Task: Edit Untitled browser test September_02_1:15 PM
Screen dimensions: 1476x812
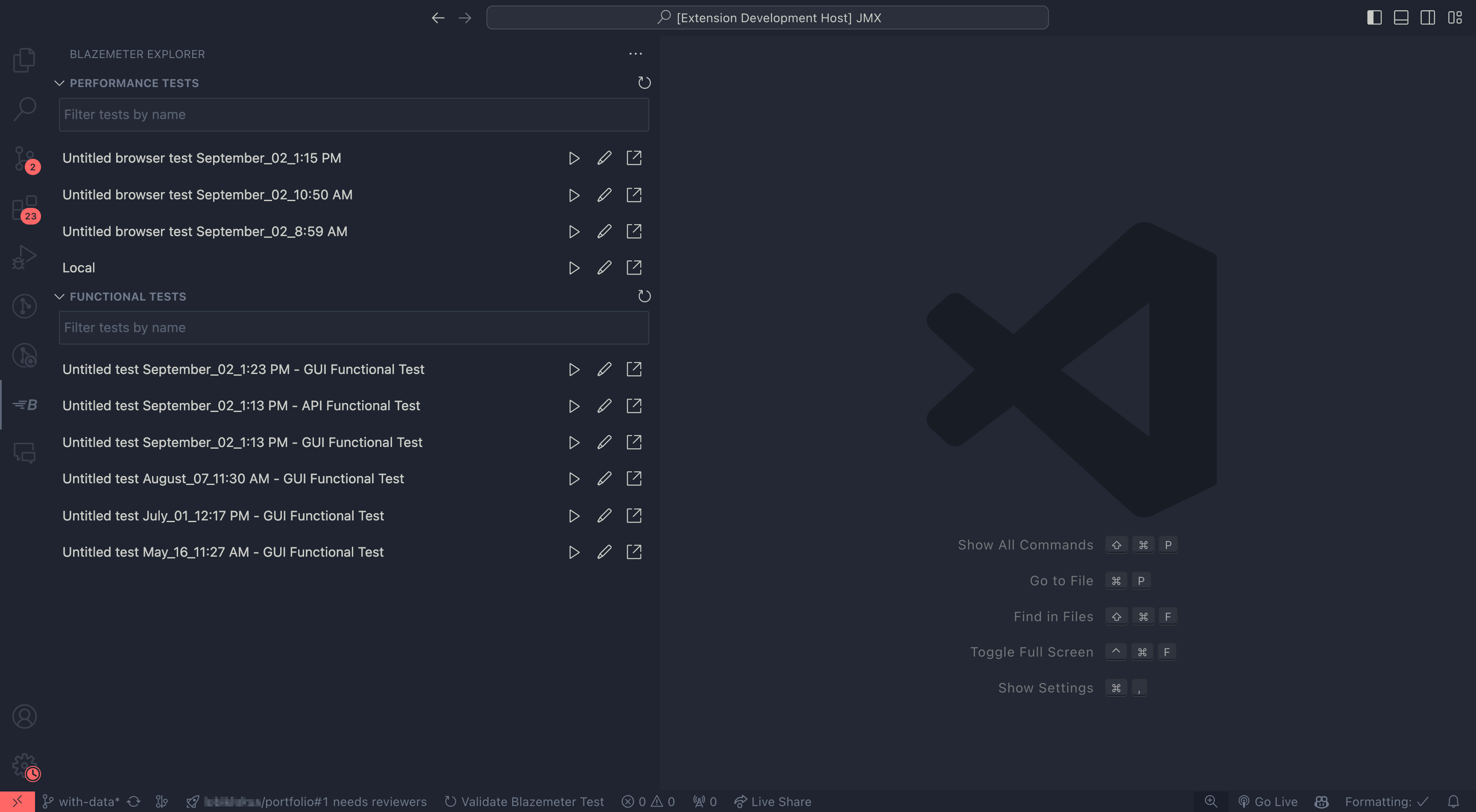Action: click(x=604, y=158)
